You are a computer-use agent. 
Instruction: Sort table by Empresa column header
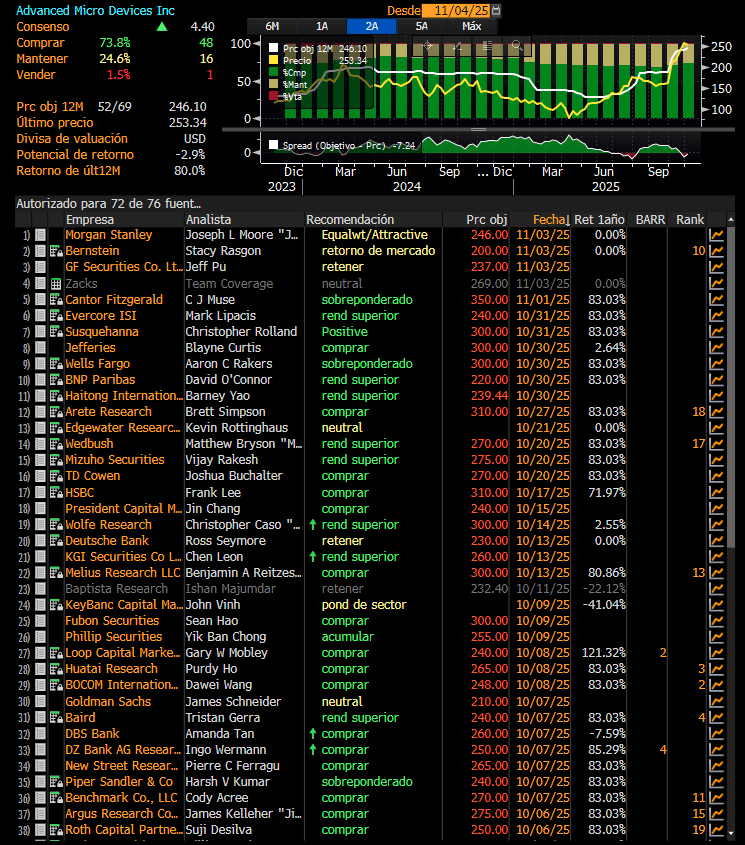coord(89,220)
